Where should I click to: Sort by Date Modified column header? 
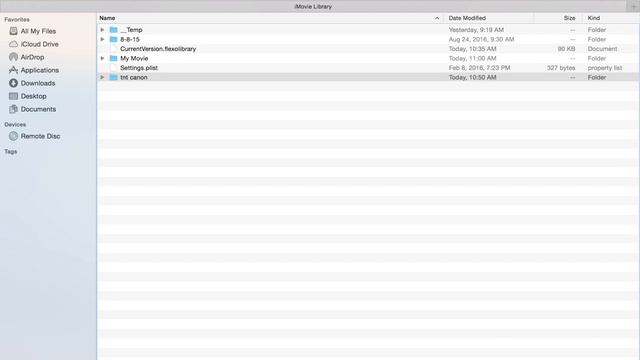coord(467,18)
